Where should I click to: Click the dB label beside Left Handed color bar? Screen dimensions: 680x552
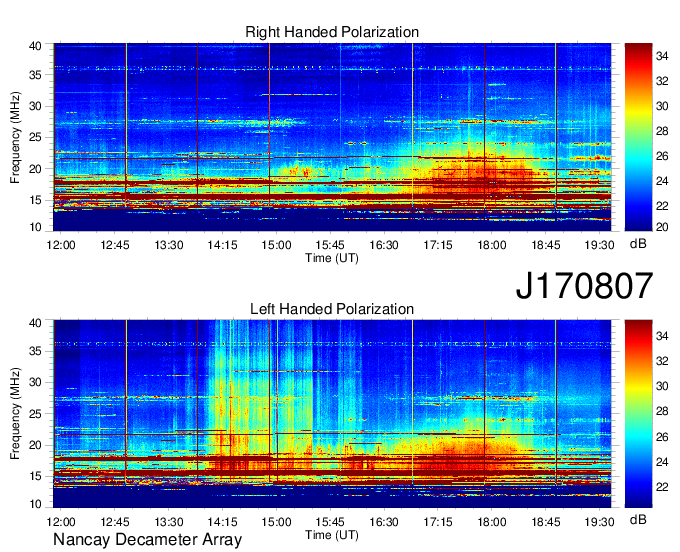coord(638,519)
